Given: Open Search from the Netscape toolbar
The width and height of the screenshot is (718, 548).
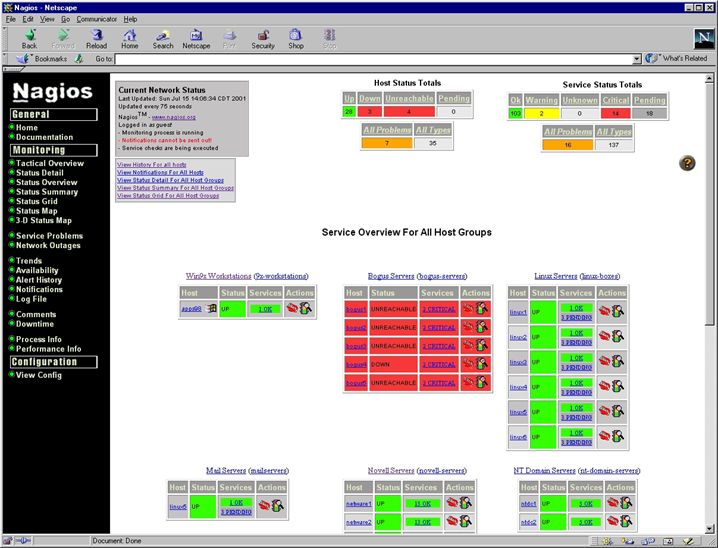Looking at the screenshot, I should click(x=163, y=36).
